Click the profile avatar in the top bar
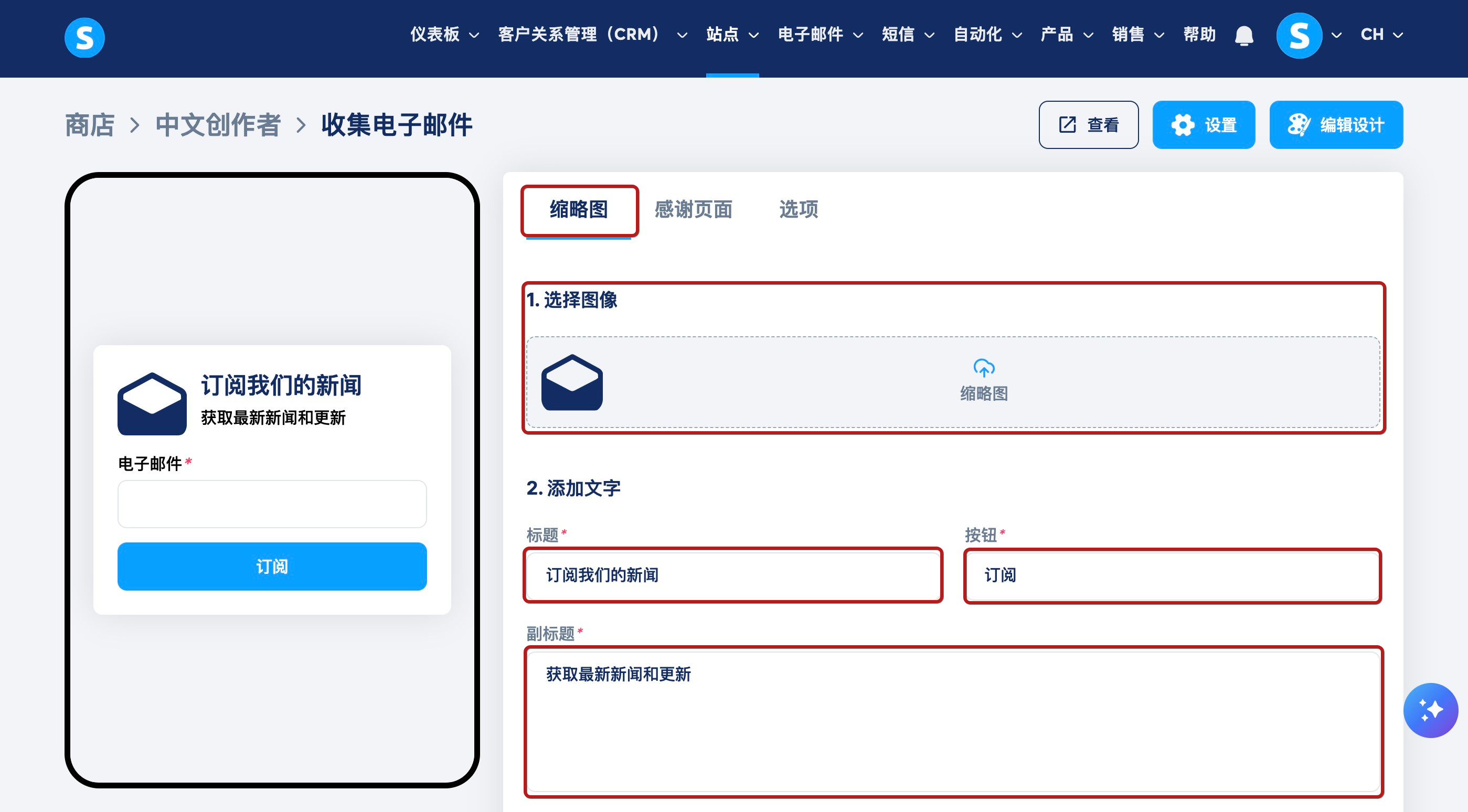Viewport: 1468px width, 812px height. (x=1299, y=35)
